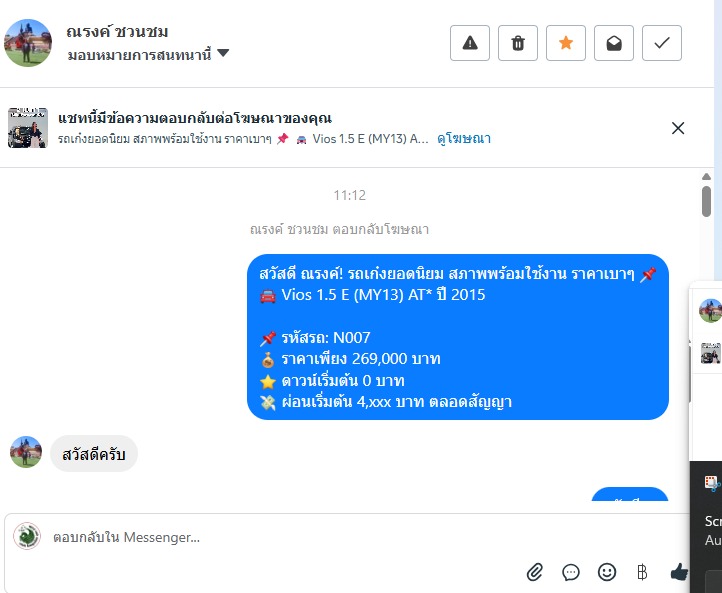722x593 pixels.
Task: Open saved replies speech bubble icon
Action: click(571, 572)
